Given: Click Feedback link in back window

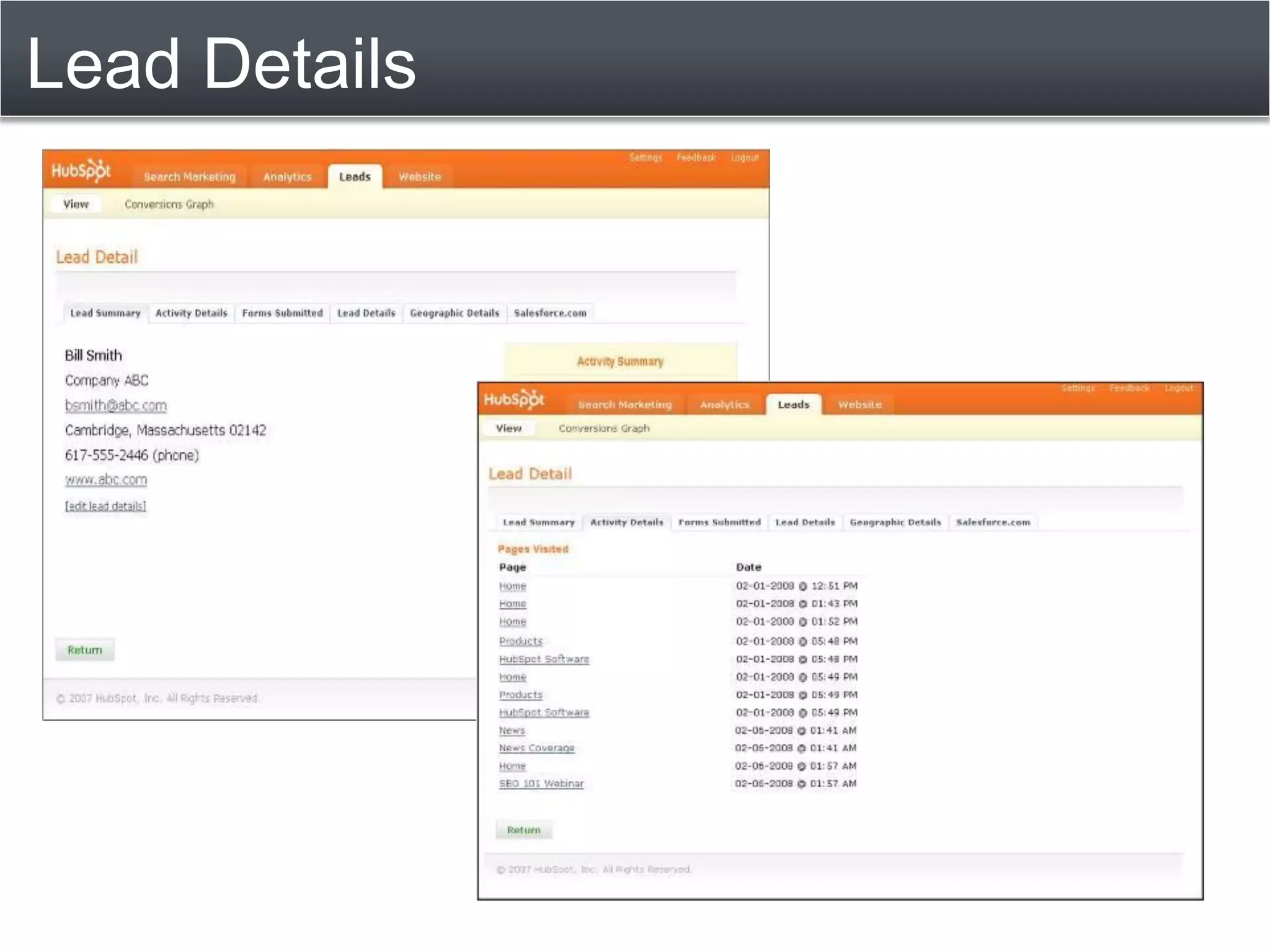Looking at the screenshot, I should (696, 157).
